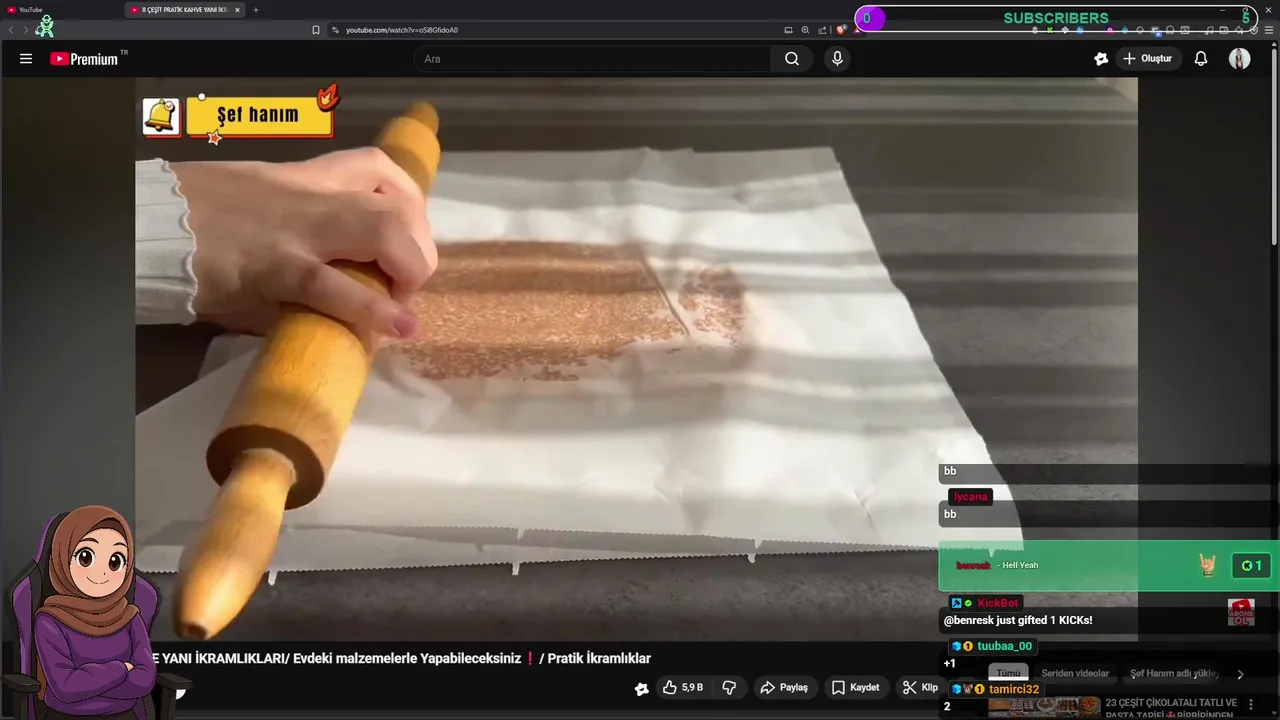This screenshot has height=720, width=1280.
Task: Click the tuubaa_00 username in chat overlay
Action: point(1004,646)
